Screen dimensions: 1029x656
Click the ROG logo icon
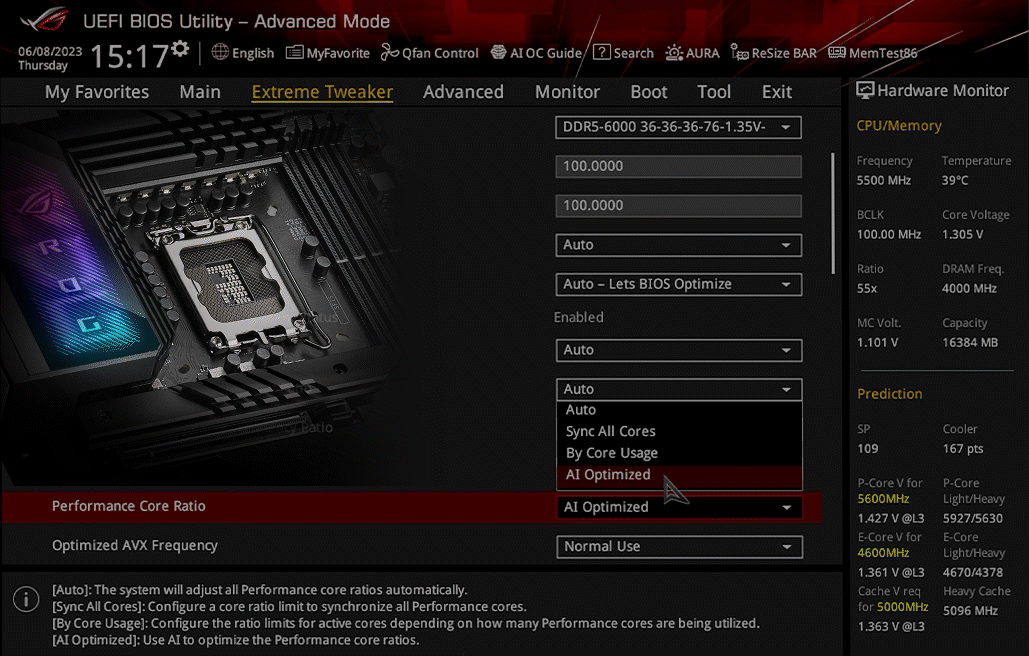click(x=44, y=20)
